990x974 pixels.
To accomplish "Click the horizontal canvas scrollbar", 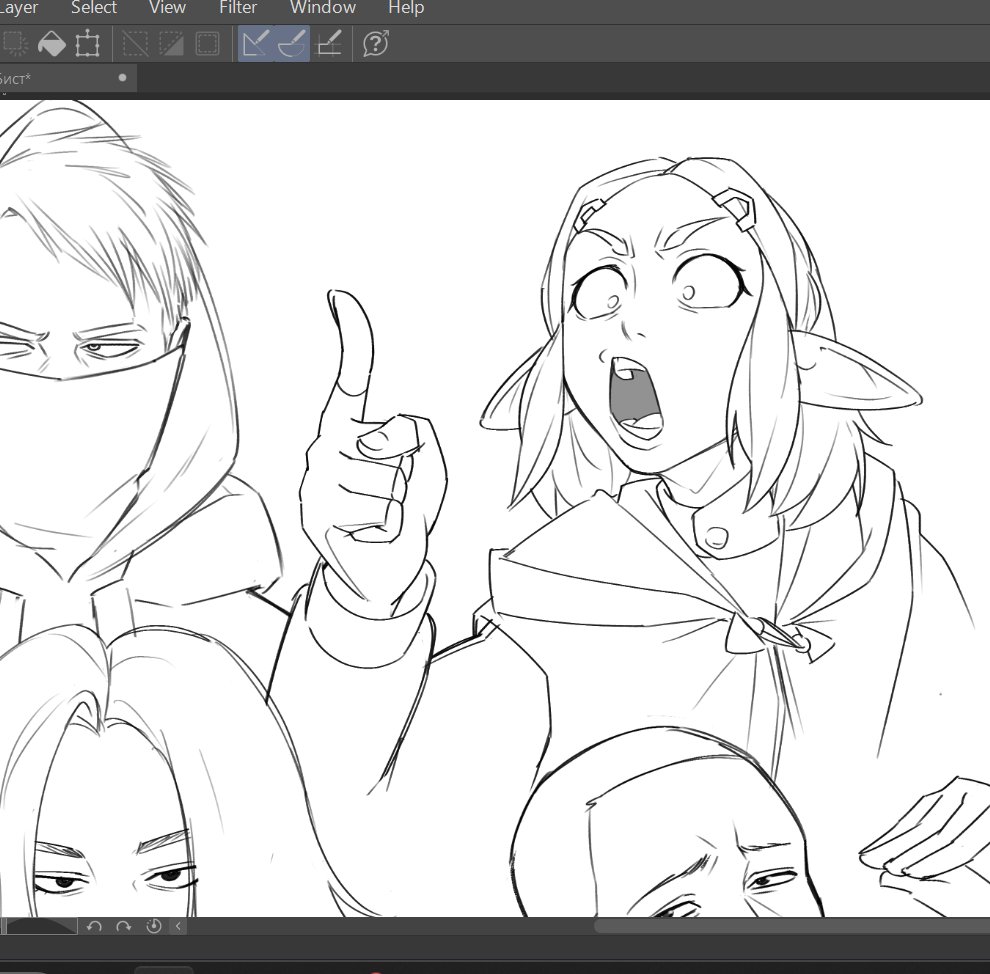I will [x=792, y=926].
